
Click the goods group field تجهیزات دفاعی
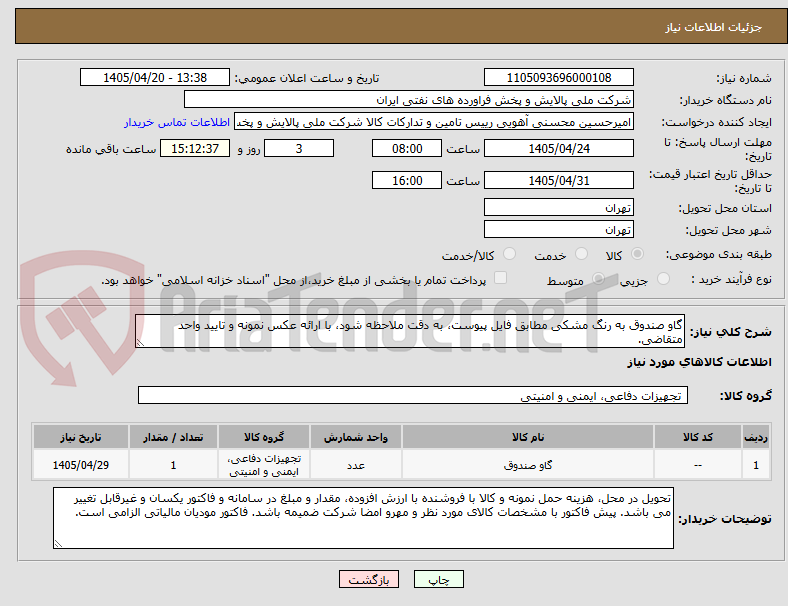pos(413,395)
